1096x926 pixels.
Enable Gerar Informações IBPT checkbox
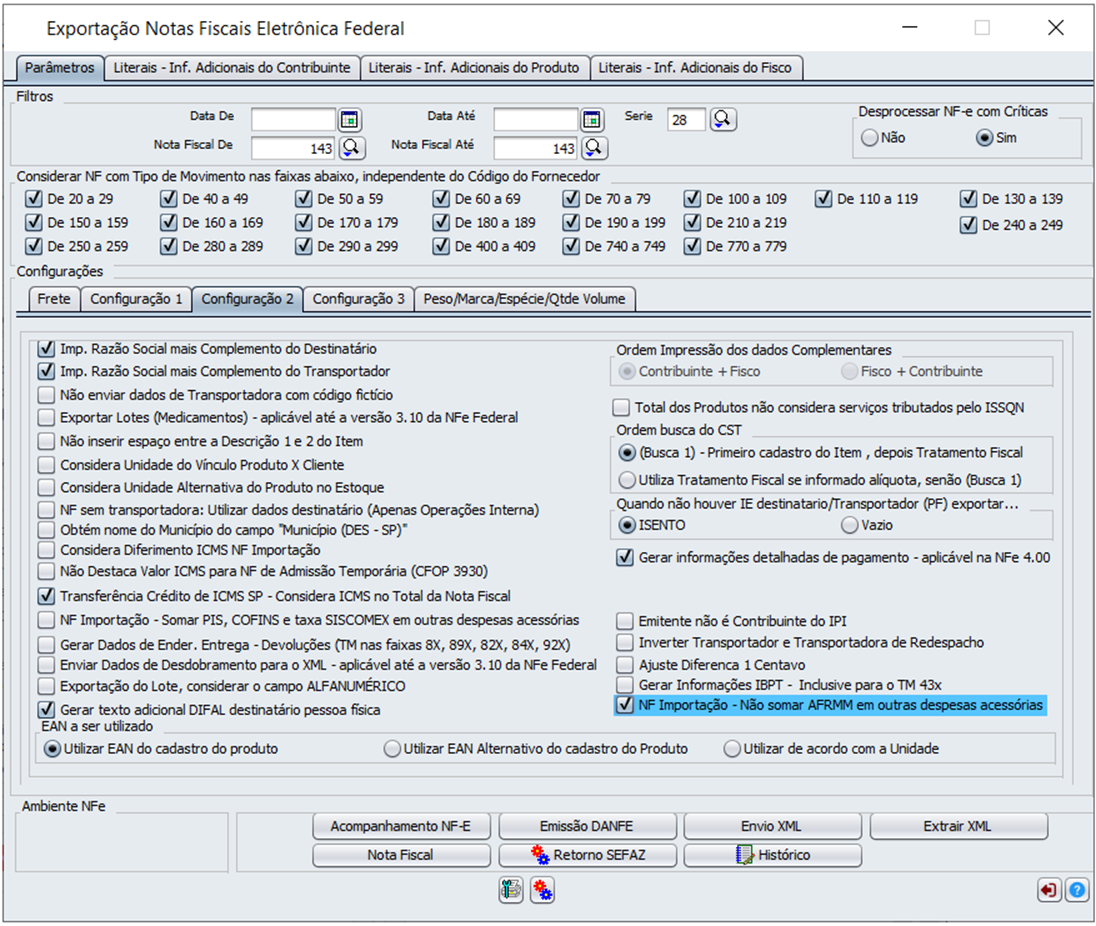coord(624,684)
